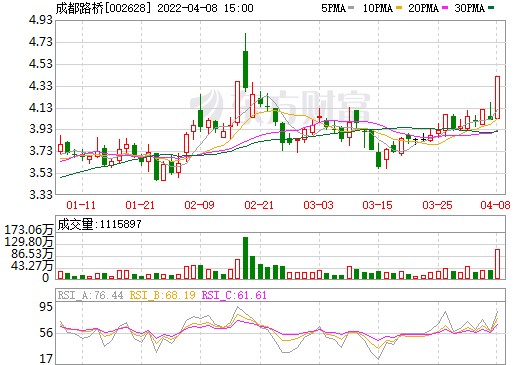Click the last red candlestick on 04-08

point(497,97)
